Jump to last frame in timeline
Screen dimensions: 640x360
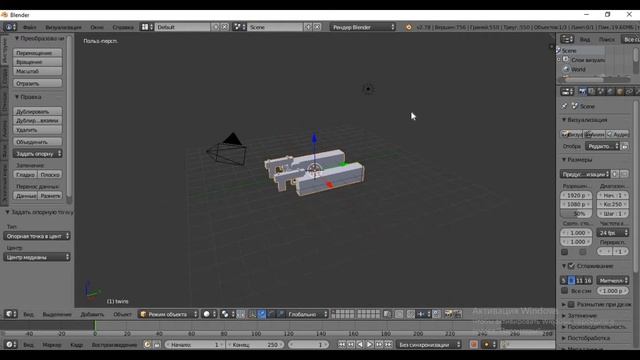point(388,344)
